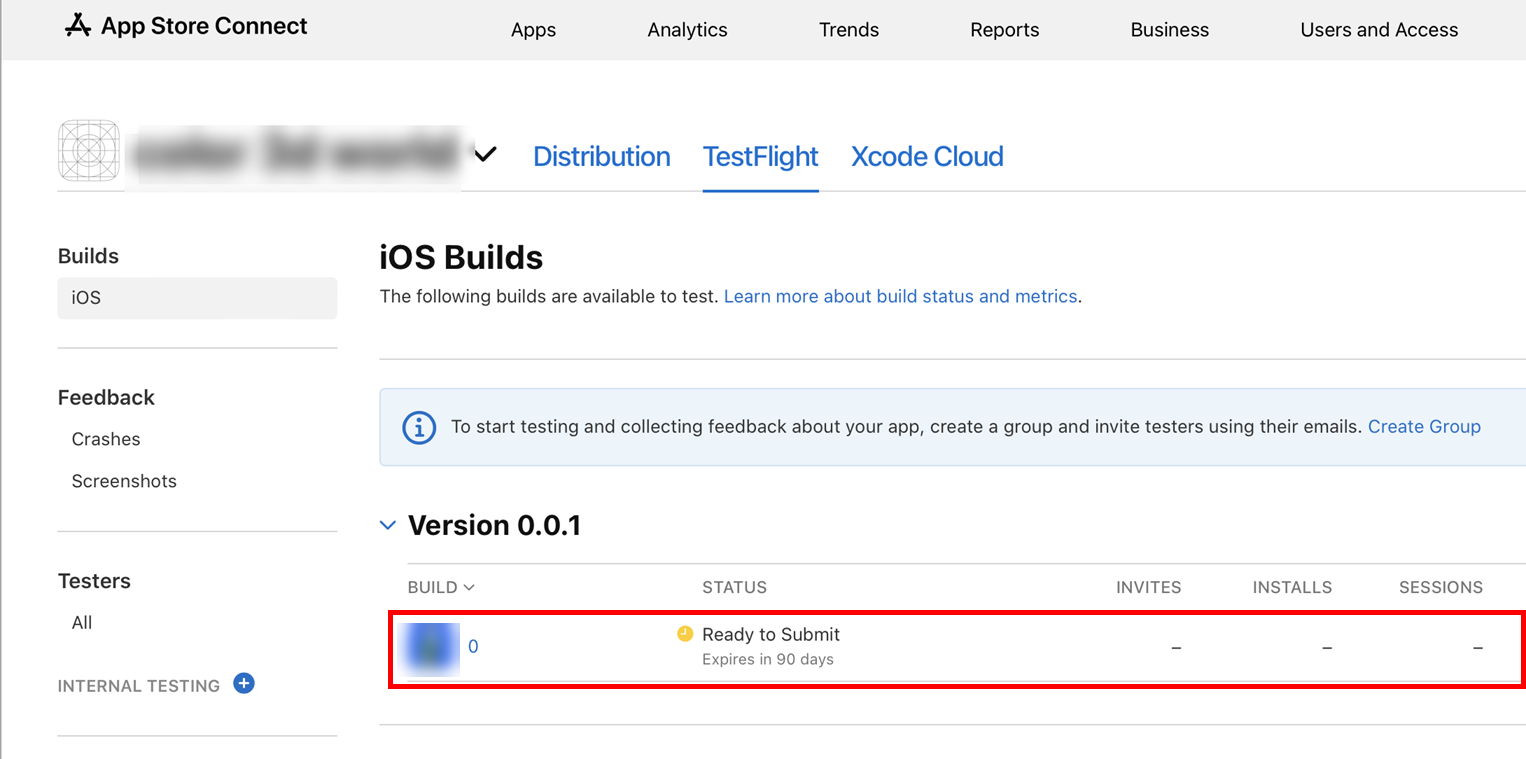Add an internal testing group with plus icon
This screenshot has width=1526, height=759.
[244, 684]
